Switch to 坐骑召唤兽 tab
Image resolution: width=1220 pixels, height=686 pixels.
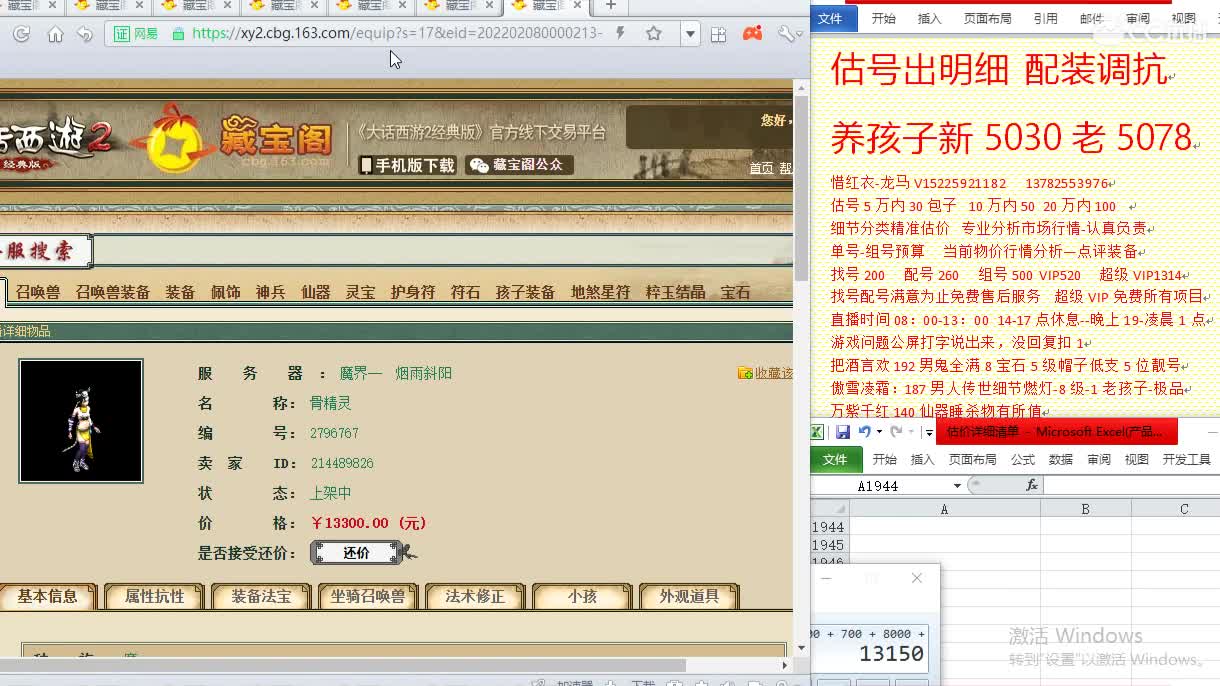[x=368, y=596]
